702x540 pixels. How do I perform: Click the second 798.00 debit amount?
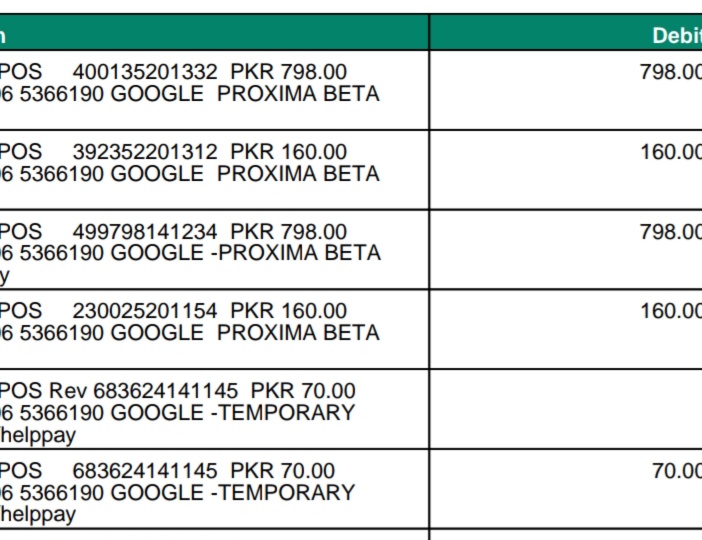point(671,232)
